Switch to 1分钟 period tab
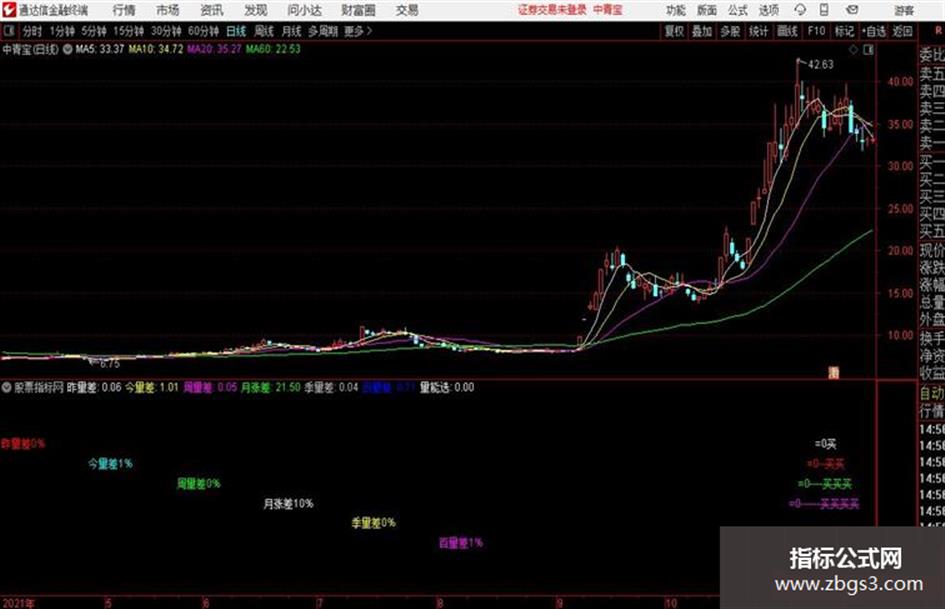Screen dimensions: 945x609 coord(62,31)
